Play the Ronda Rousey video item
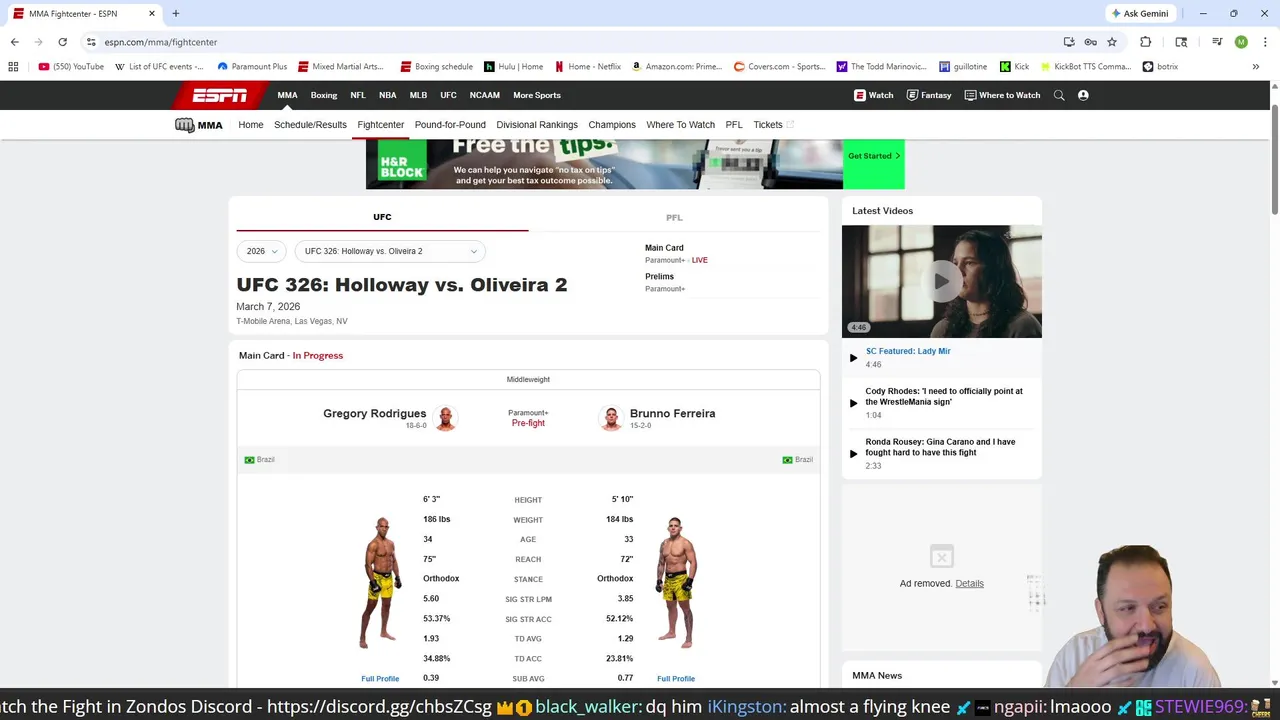This screenshot has width=1280, height=720. 940,453
